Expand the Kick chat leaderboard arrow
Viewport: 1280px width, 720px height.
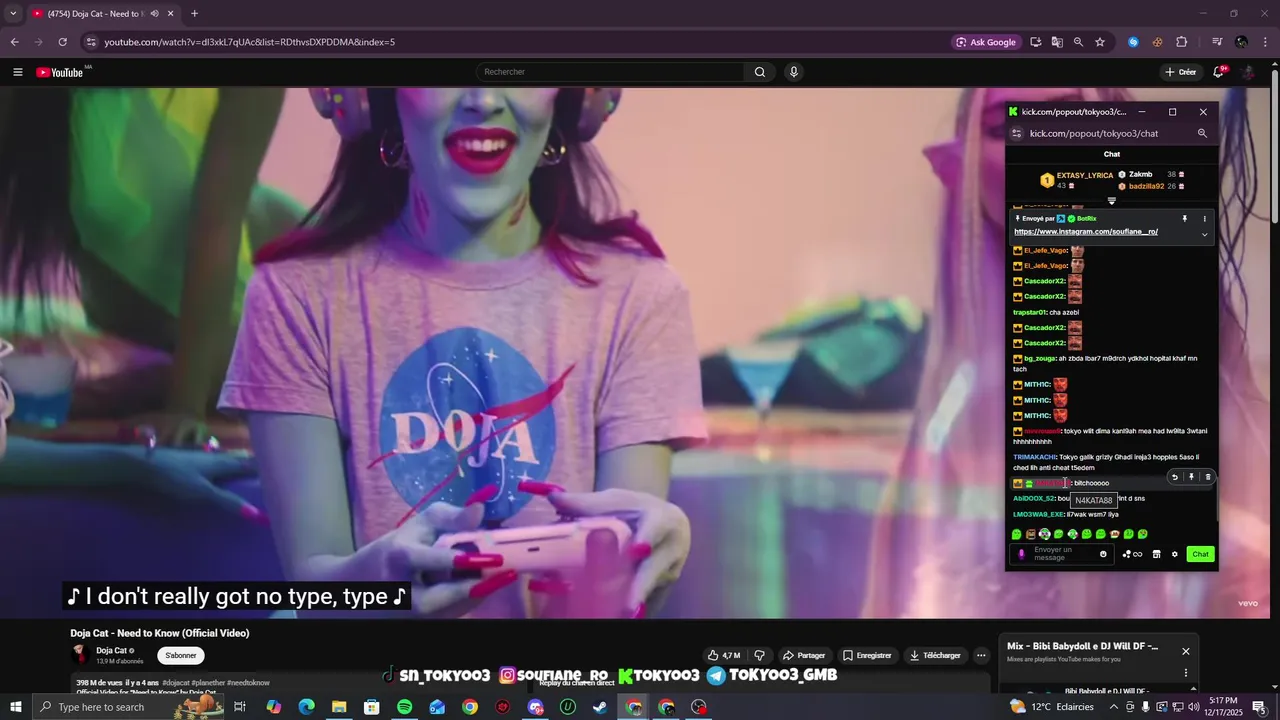[x=1111, y=201]
